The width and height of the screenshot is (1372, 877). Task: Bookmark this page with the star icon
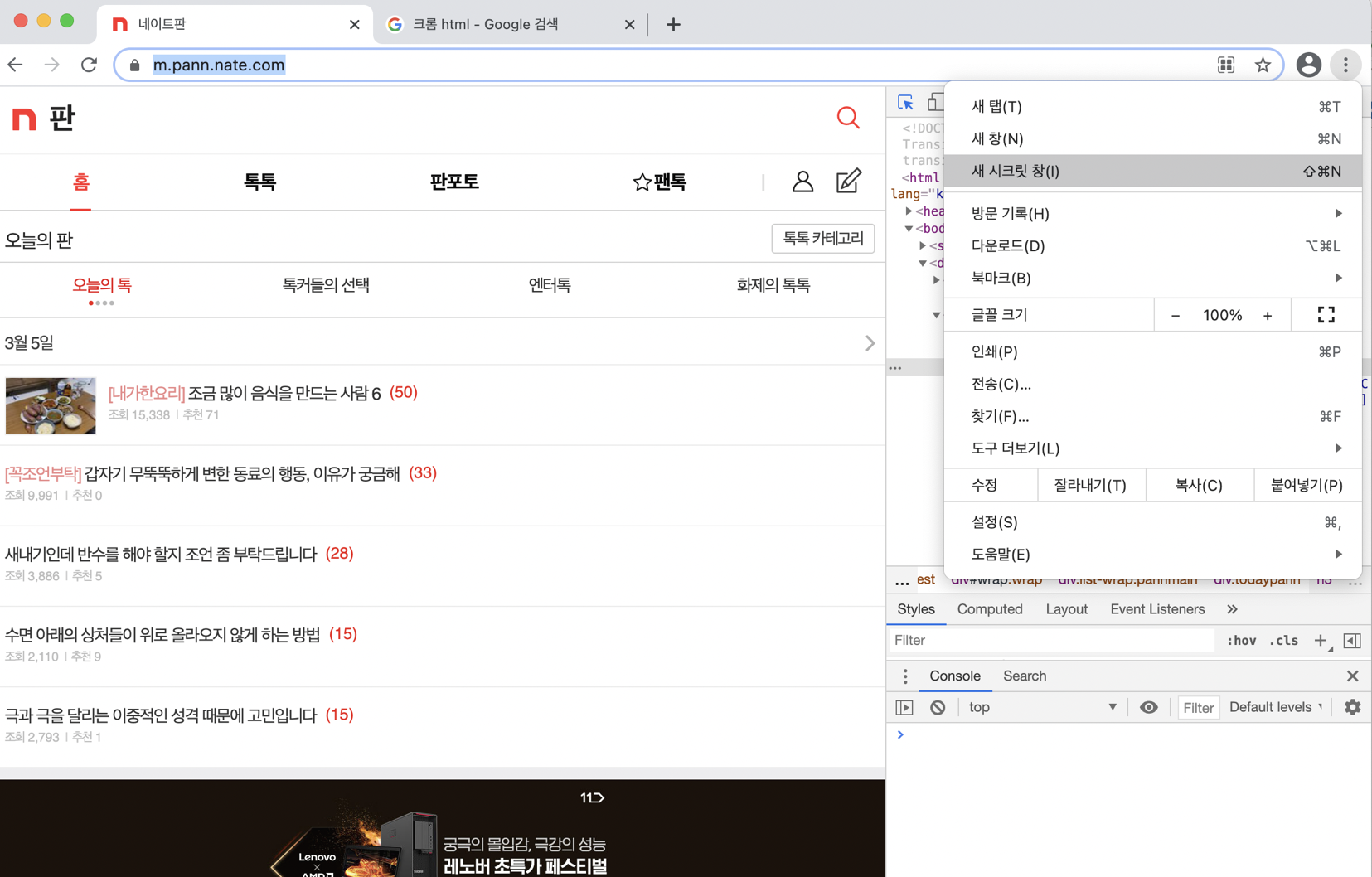coord(1263,65)
